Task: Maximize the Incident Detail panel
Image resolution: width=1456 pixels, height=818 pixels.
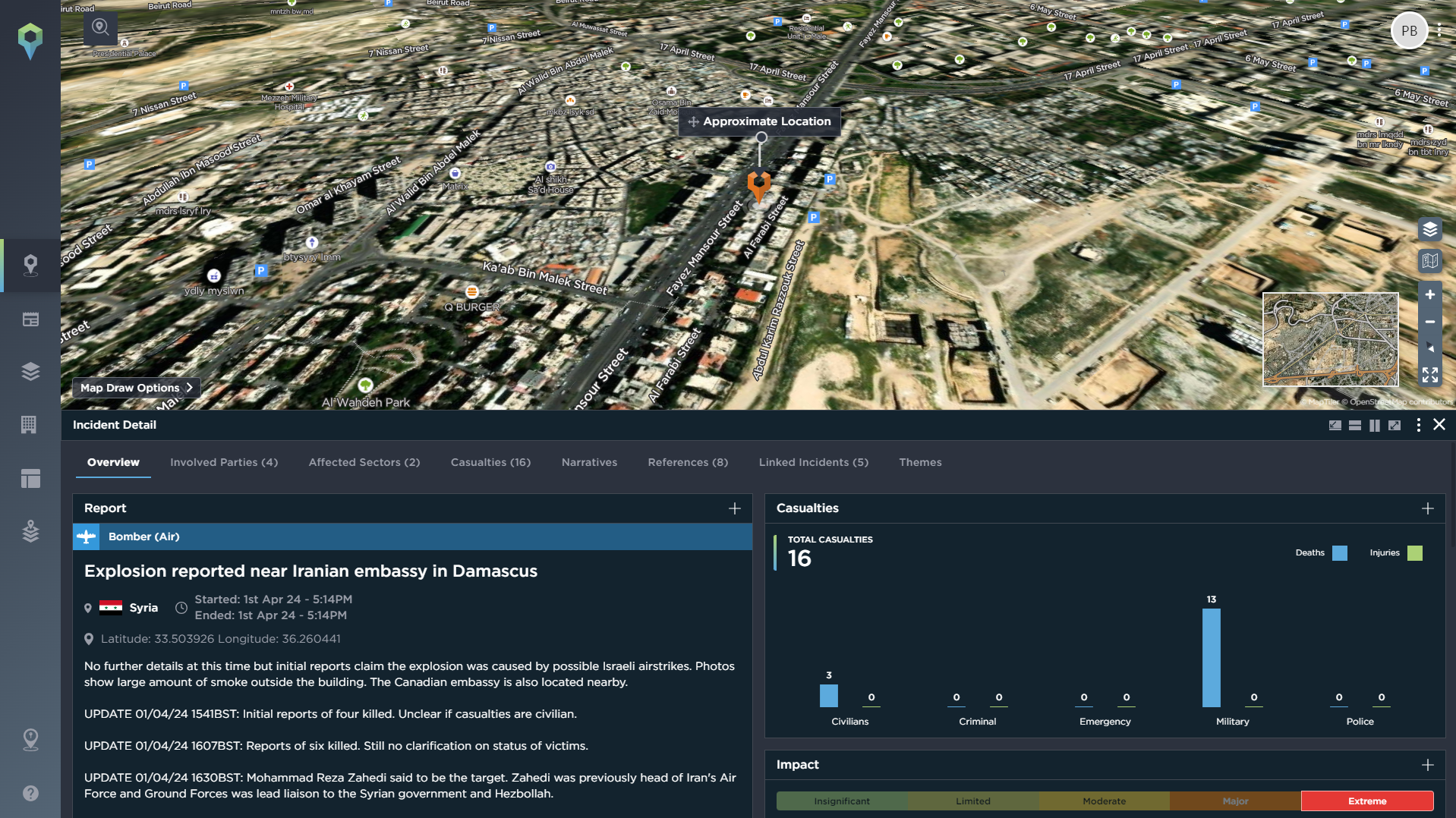Action: coord(1395,426)
